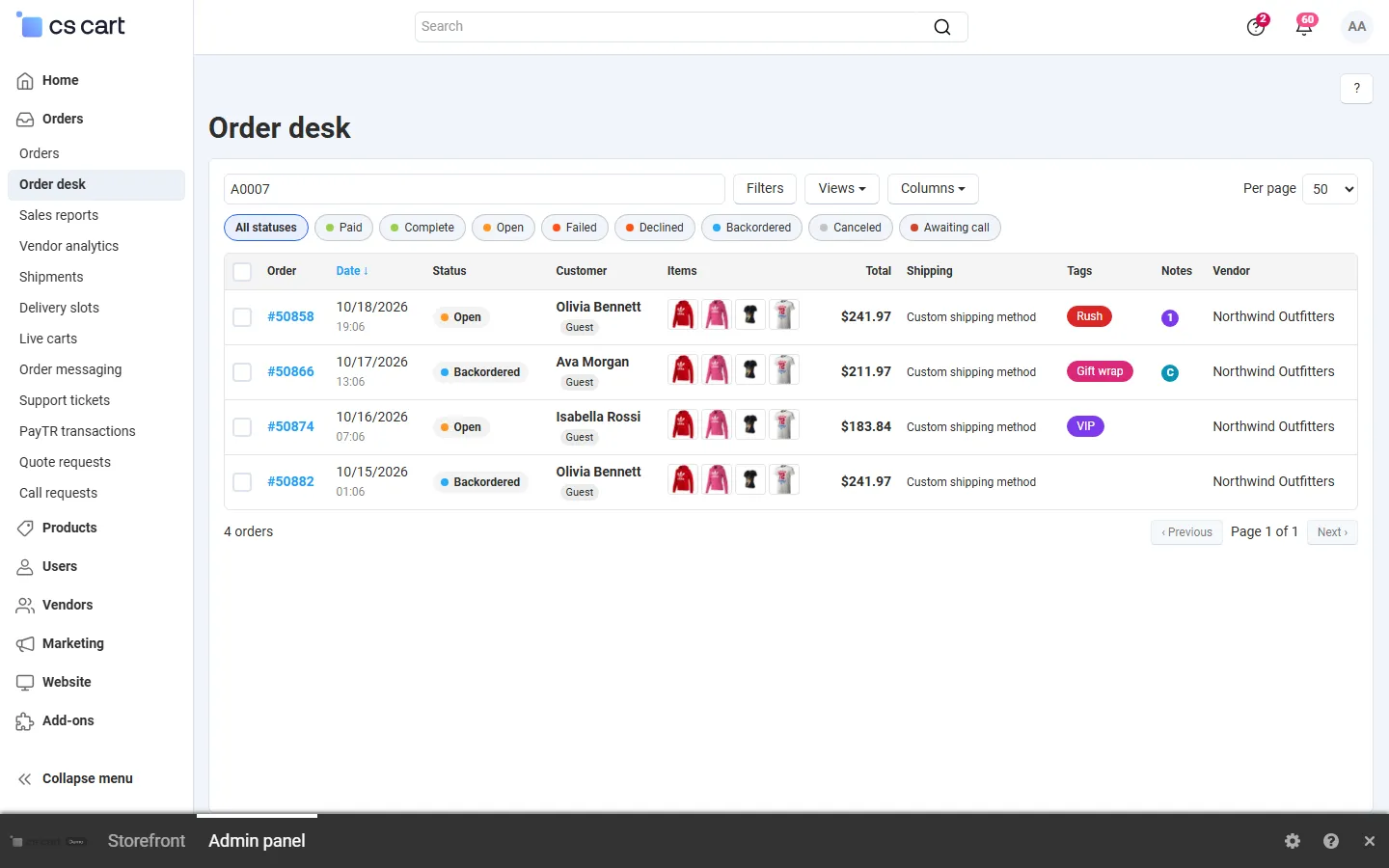Go to the Previous page
The height and width of the screenshot is (868, 1389).
click(x=1186, y=532)
